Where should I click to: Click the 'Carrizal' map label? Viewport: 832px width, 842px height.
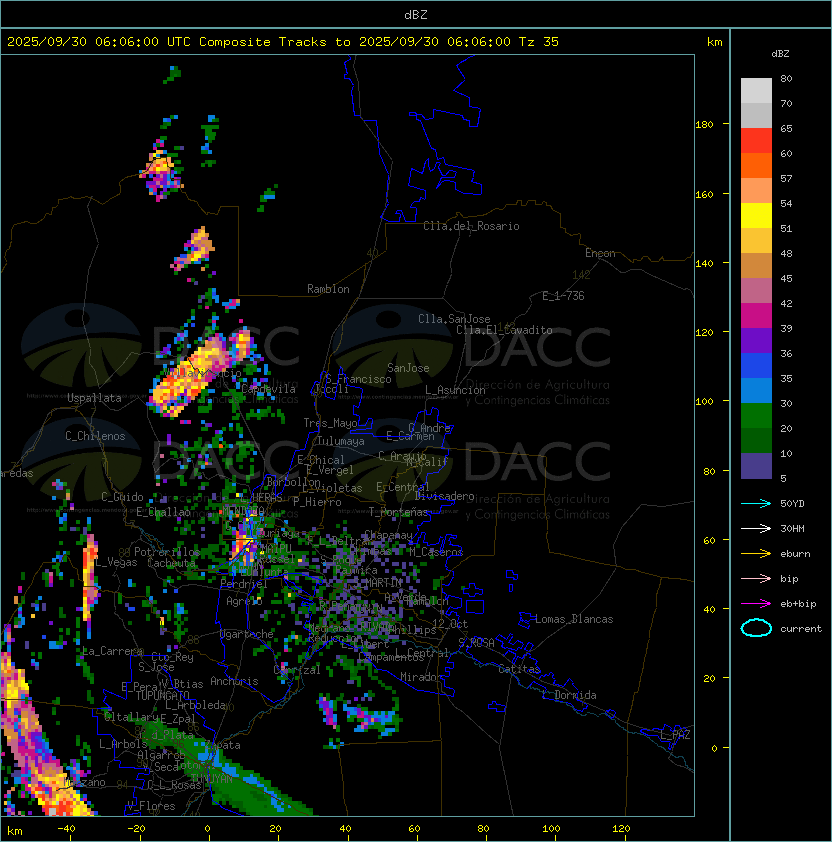pyautogui.click(x=297, y=670)
